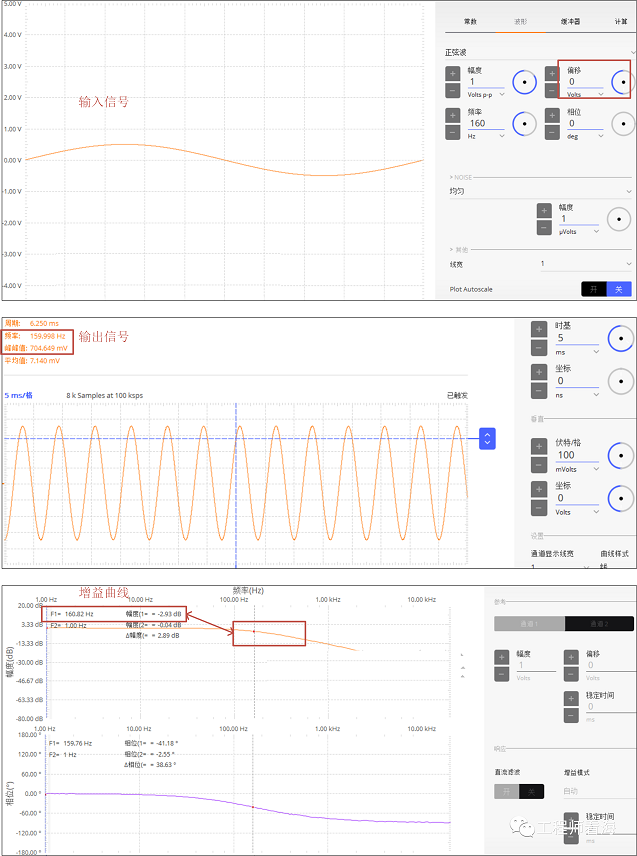Screen dimensions: 637x856
Task: Turn Plot Autoscale on with 开
Action: [594, 289]
